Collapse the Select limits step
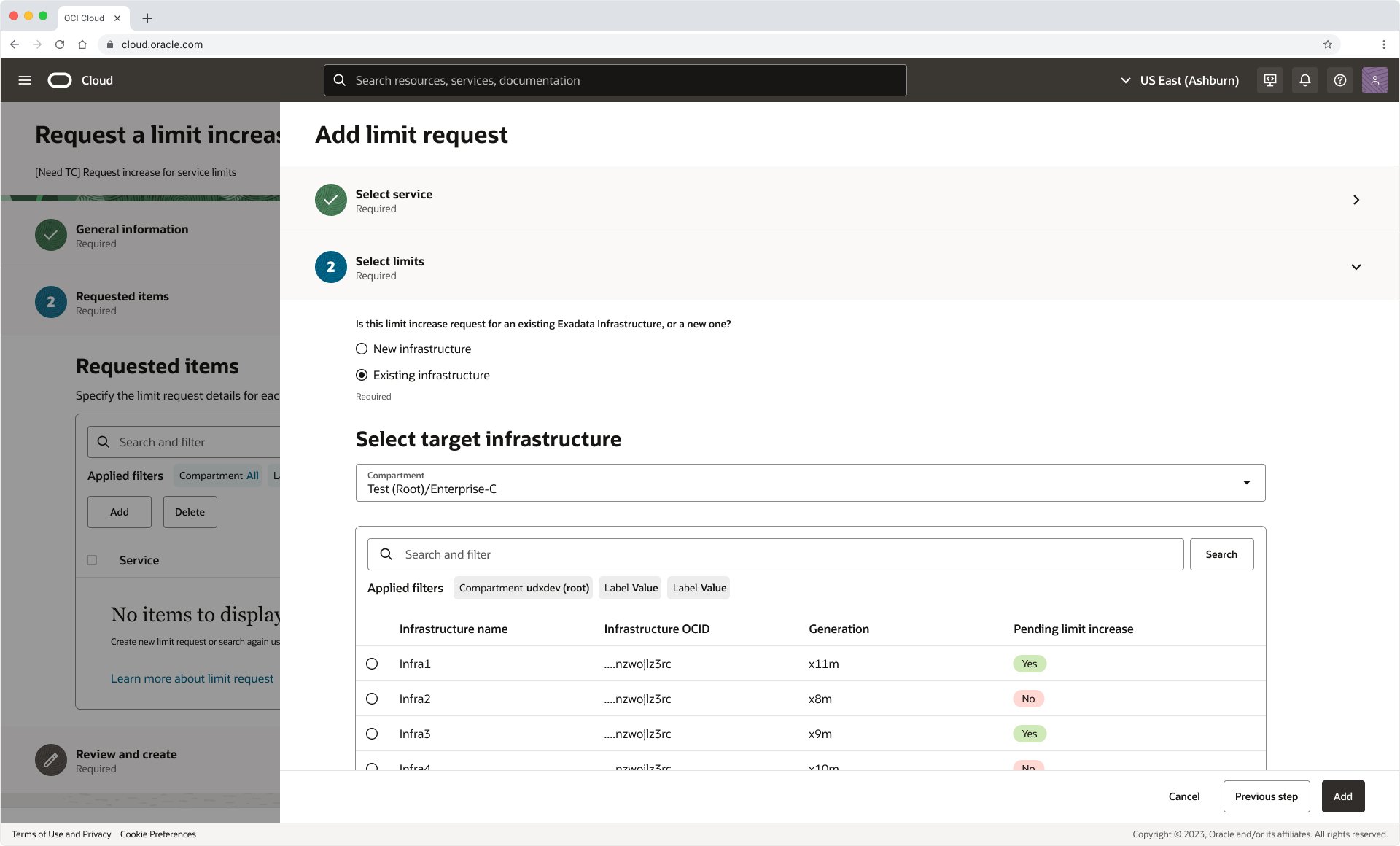This screenshot has height=846, width=1400. pyautogui.click(x=1356, y=267)
